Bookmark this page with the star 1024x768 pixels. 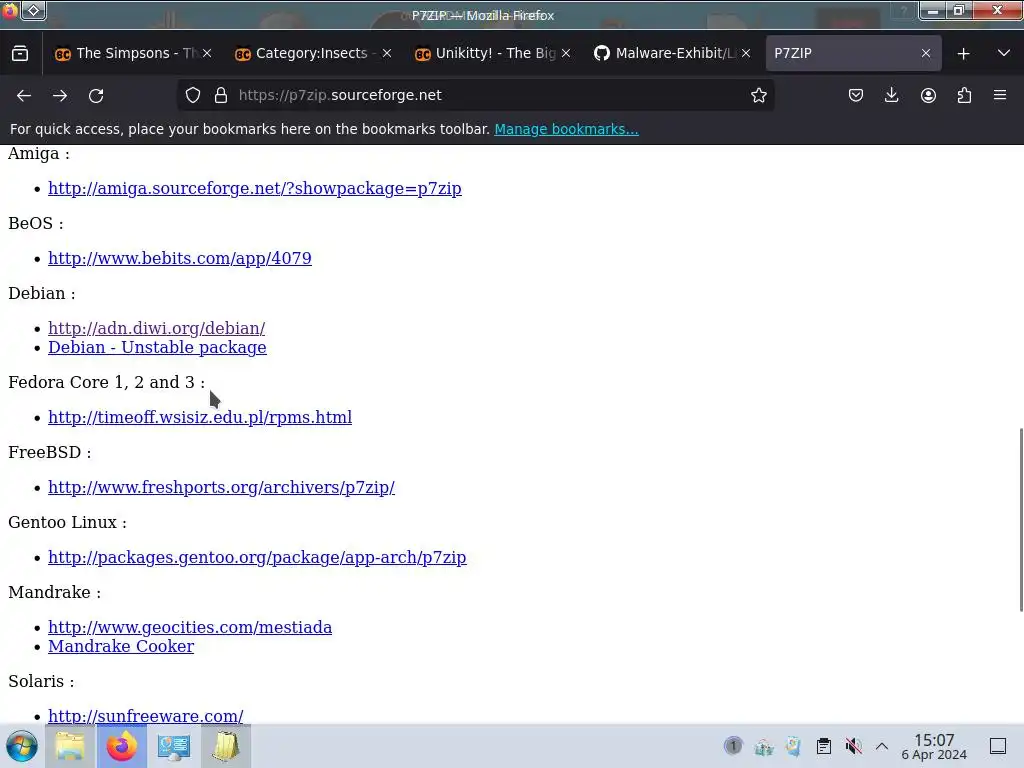758,95
